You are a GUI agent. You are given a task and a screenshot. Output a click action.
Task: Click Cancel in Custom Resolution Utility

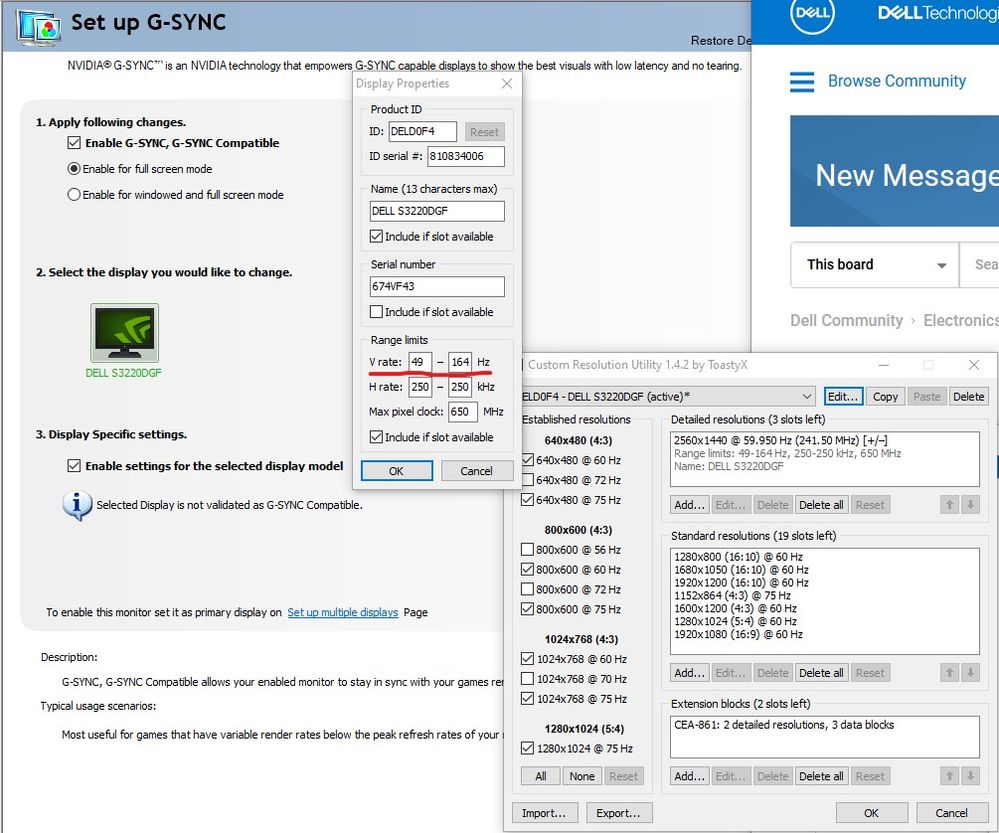pos(951,813)
